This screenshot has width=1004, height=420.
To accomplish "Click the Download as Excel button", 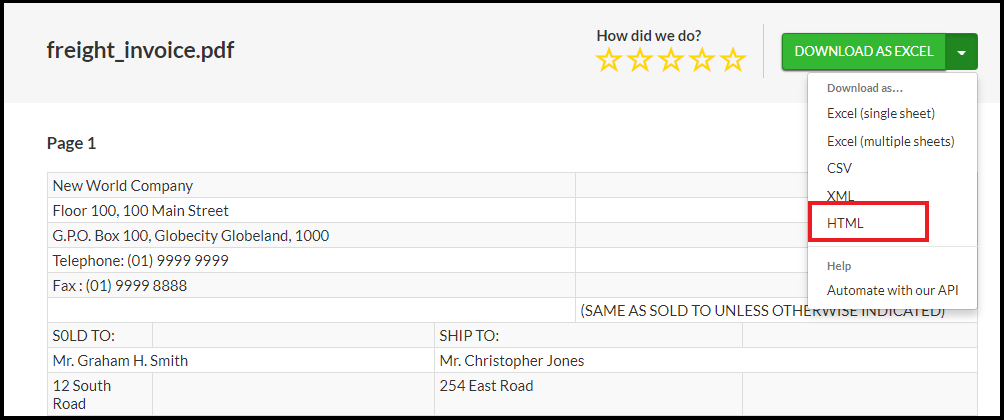I will click(x=863, y=51).
